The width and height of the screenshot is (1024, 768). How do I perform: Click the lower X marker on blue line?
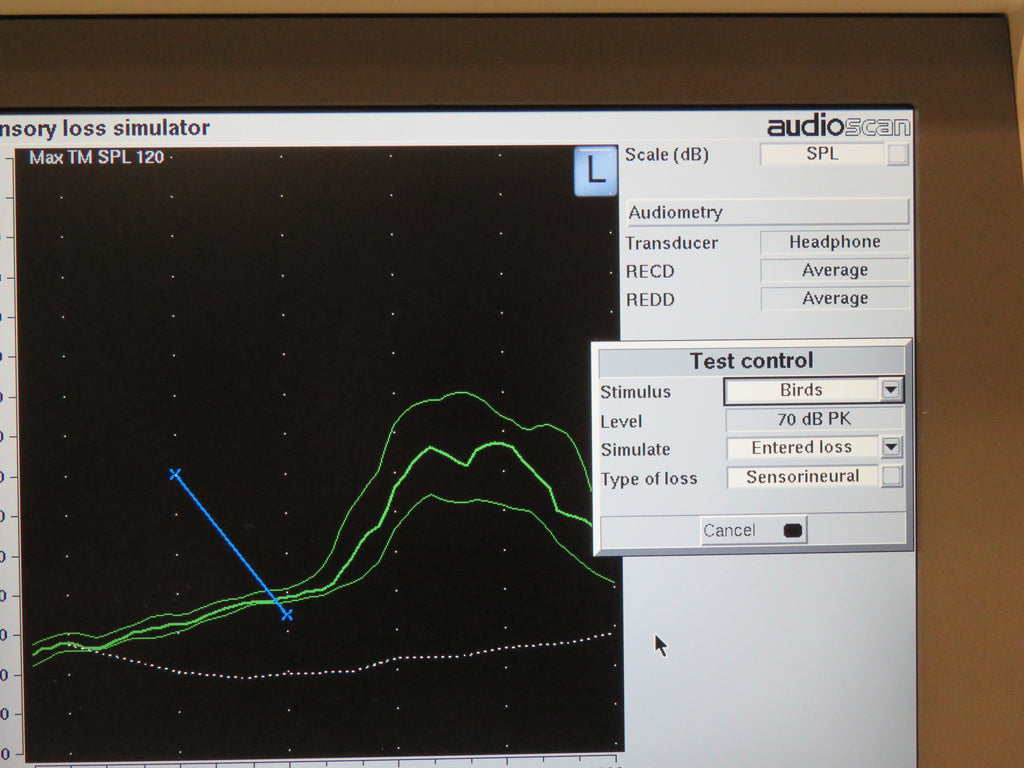point(287,616)
